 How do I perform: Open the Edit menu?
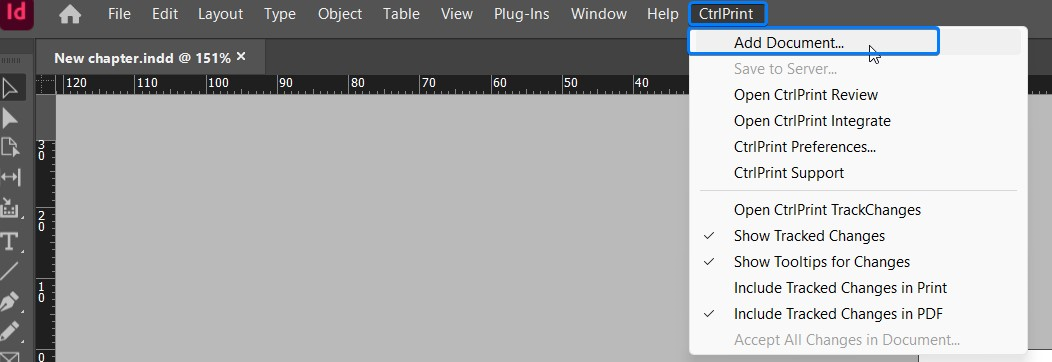164,13
